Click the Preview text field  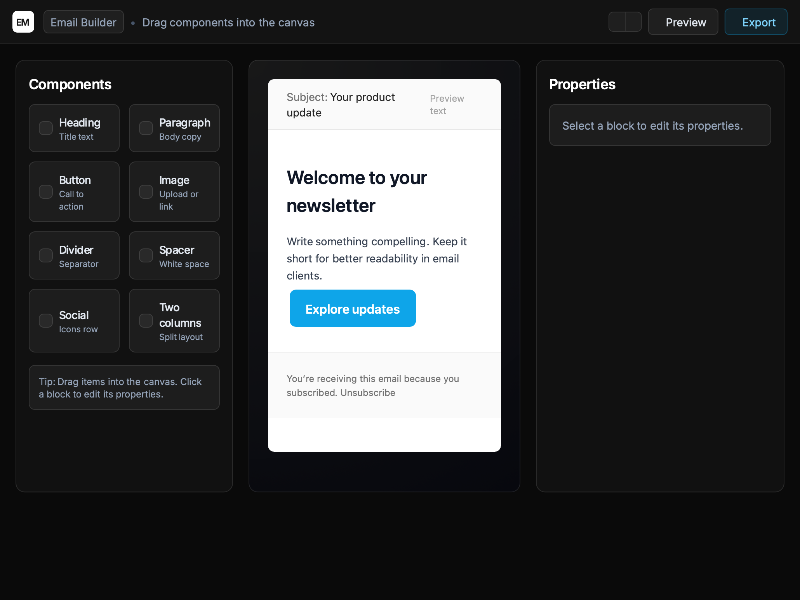(448, 104)
